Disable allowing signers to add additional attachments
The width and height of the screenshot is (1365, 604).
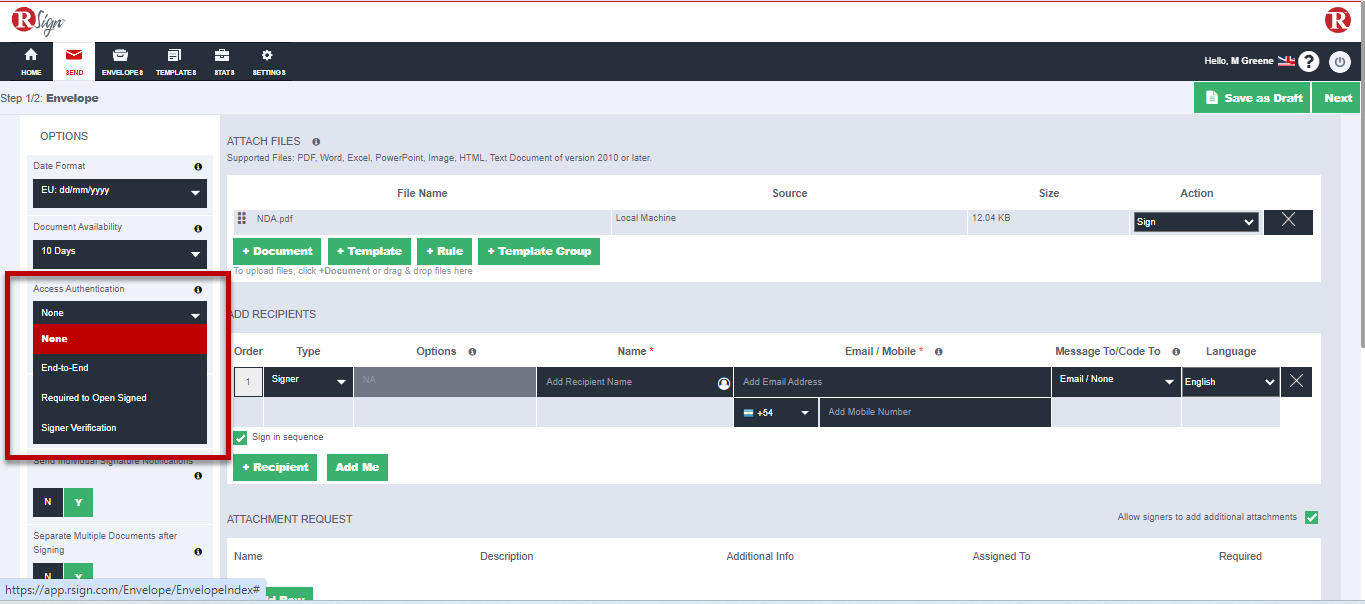[1311, 517]
